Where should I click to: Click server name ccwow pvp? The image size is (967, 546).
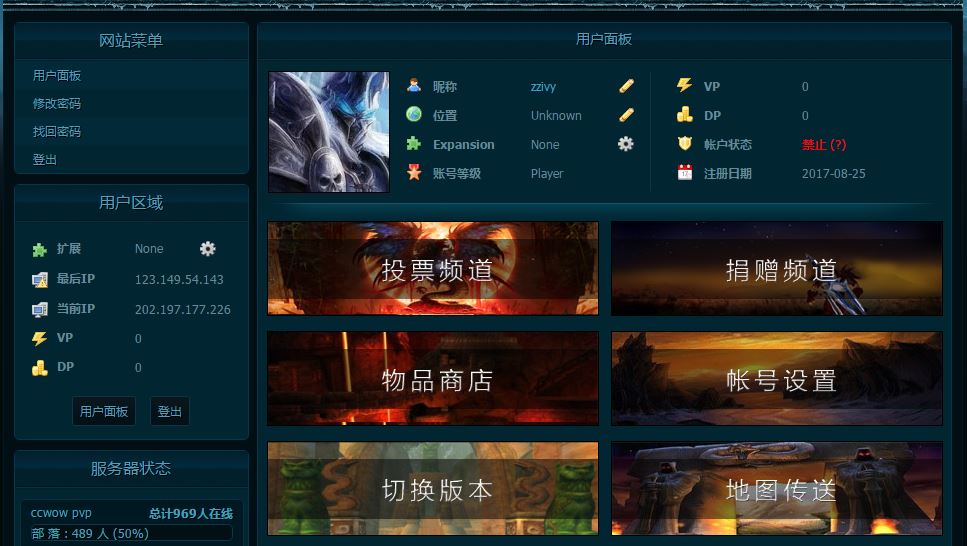[61, 513]
